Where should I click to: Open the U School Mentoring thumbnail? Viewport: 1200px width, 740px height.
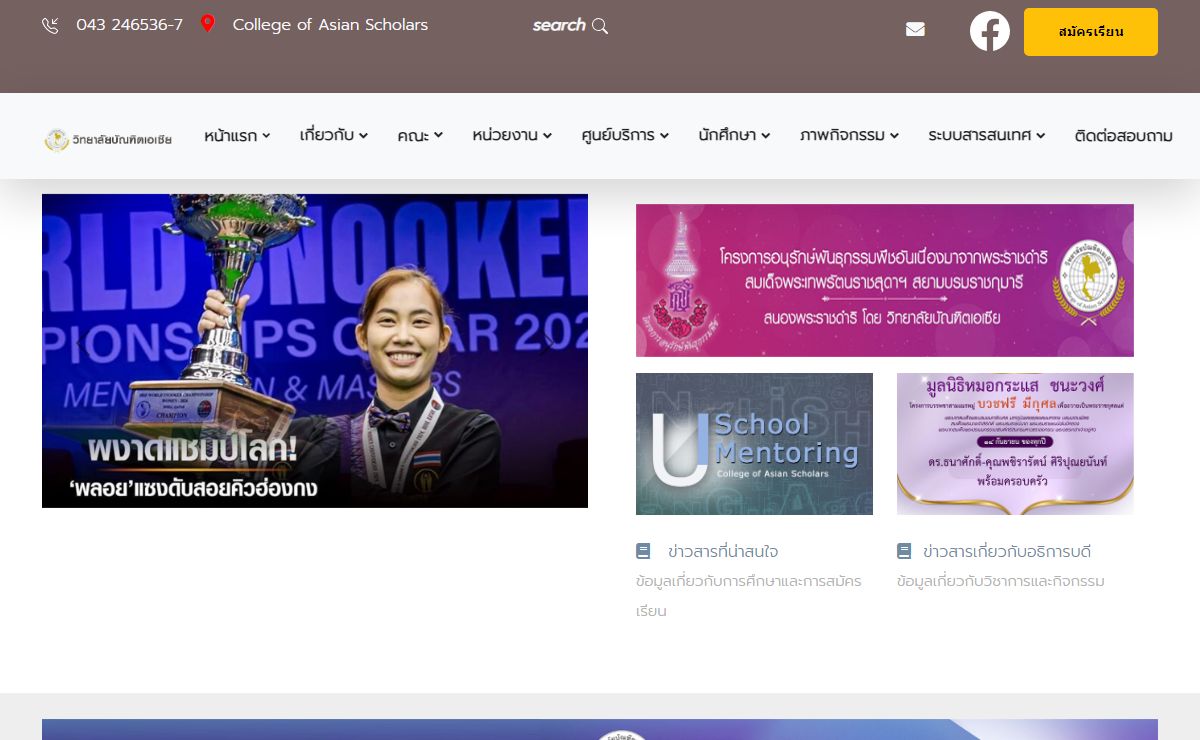tap(754, 444)
